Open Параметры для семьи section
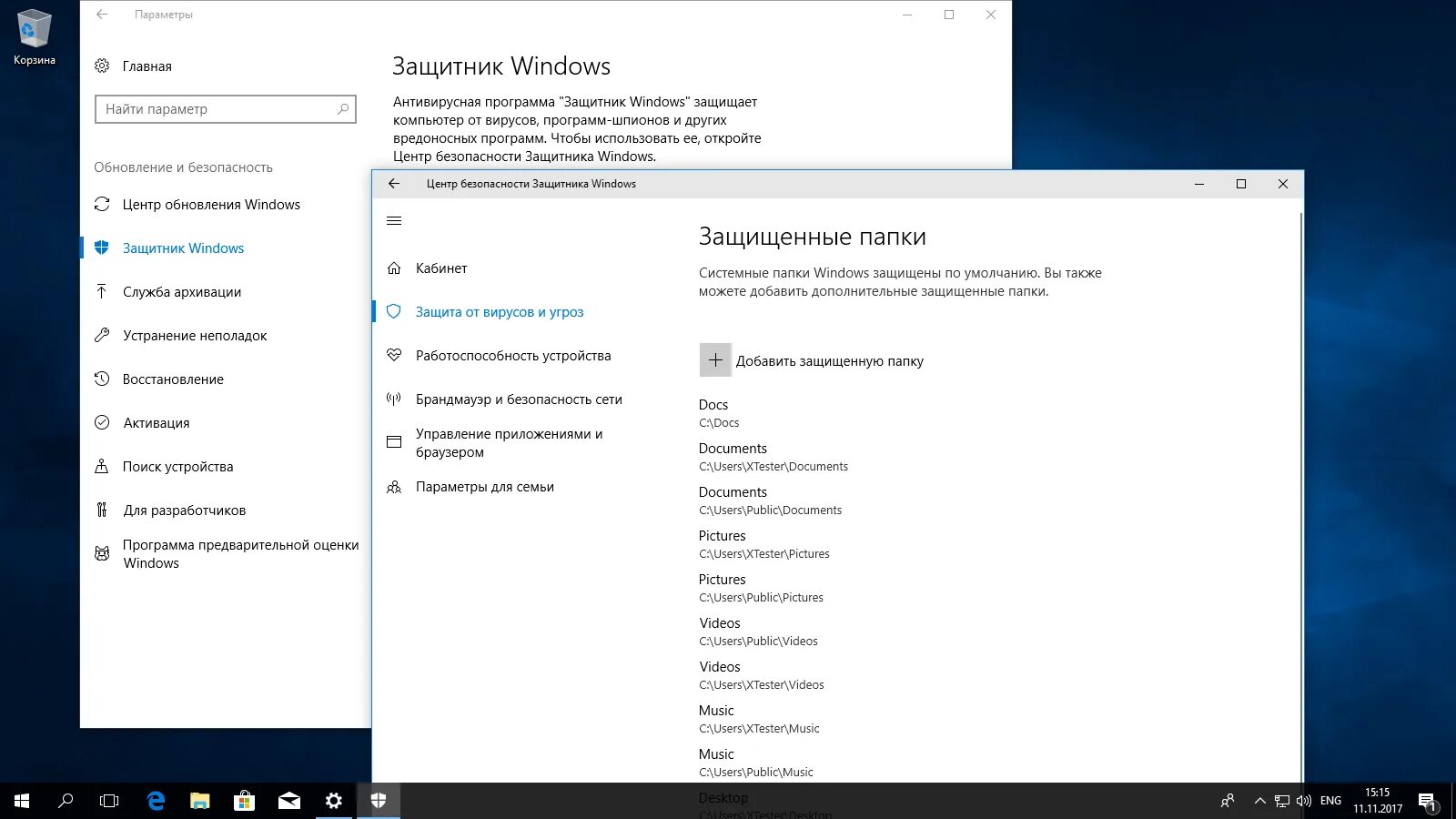Screen dimensions: 1456x819 (484, 487)
